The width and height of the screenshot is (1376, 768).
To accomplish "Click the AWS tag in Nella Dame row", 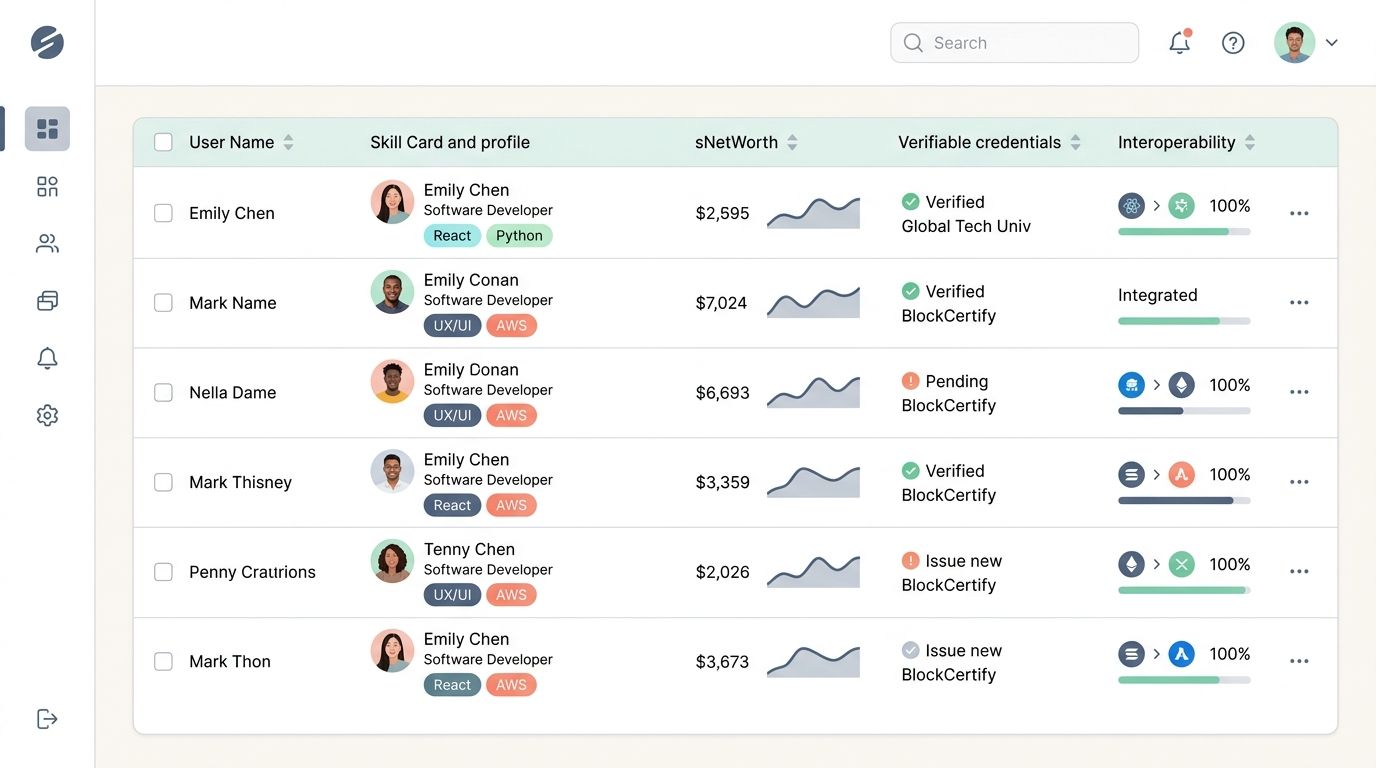I will pos(511,416).
